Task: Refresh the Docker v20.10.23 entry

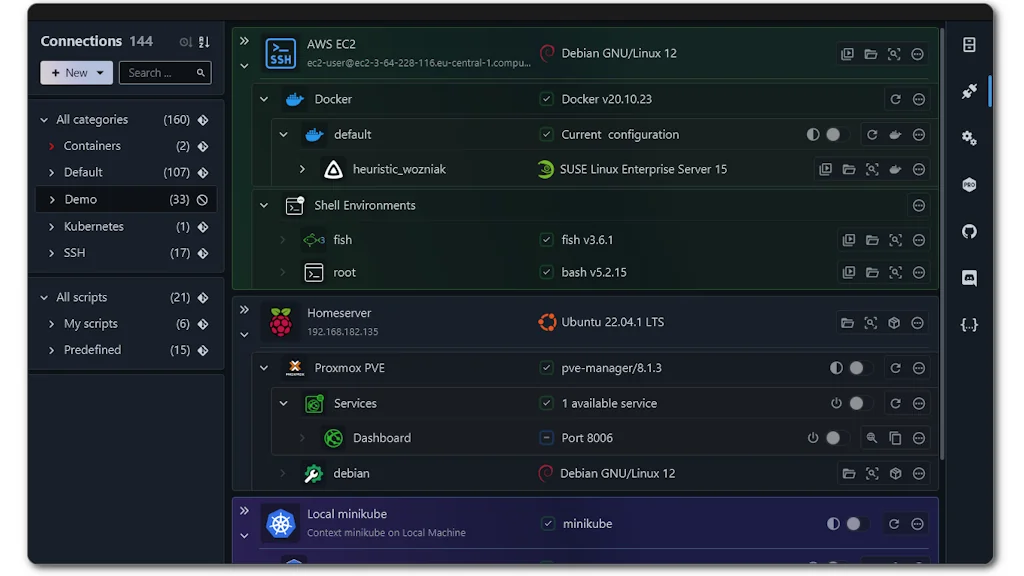Action: (x=895, y=99)
